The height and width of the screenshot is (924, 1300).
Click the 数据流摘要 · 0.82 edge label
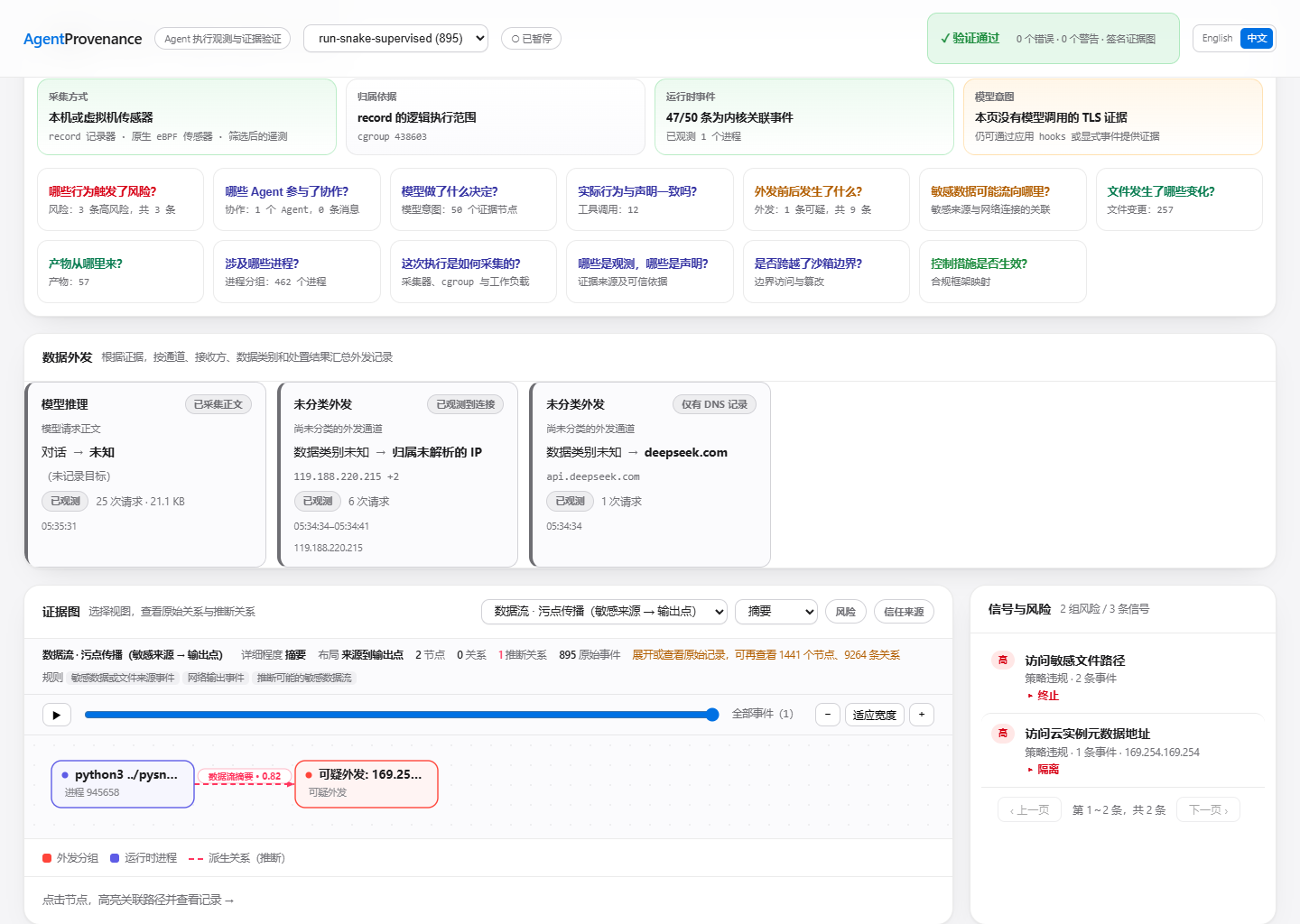(x=245, y=776)
